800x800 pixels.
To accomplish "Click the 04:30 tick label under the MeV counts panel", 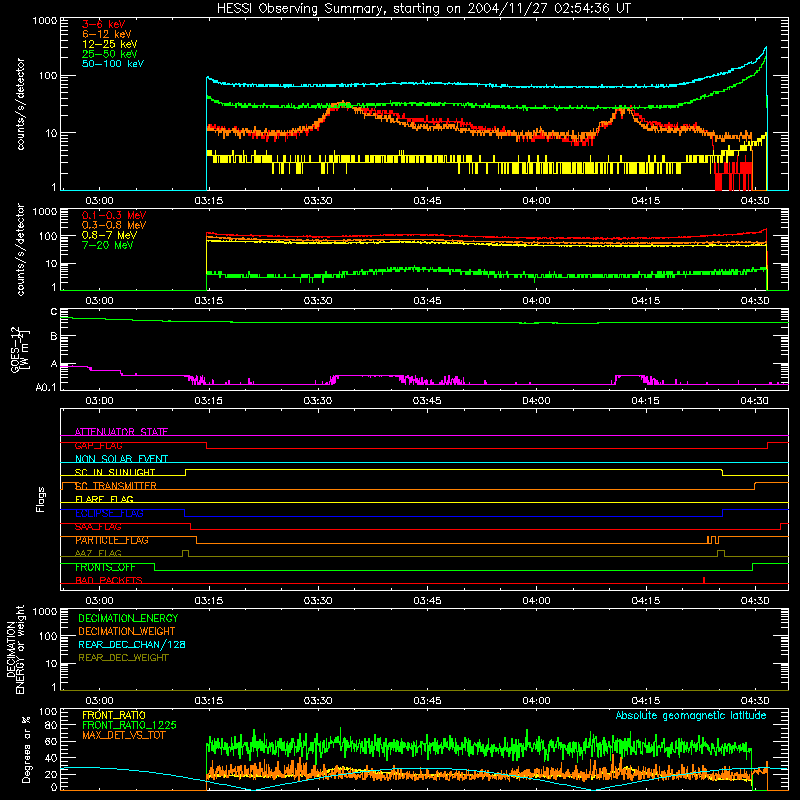I will (755, 301).
